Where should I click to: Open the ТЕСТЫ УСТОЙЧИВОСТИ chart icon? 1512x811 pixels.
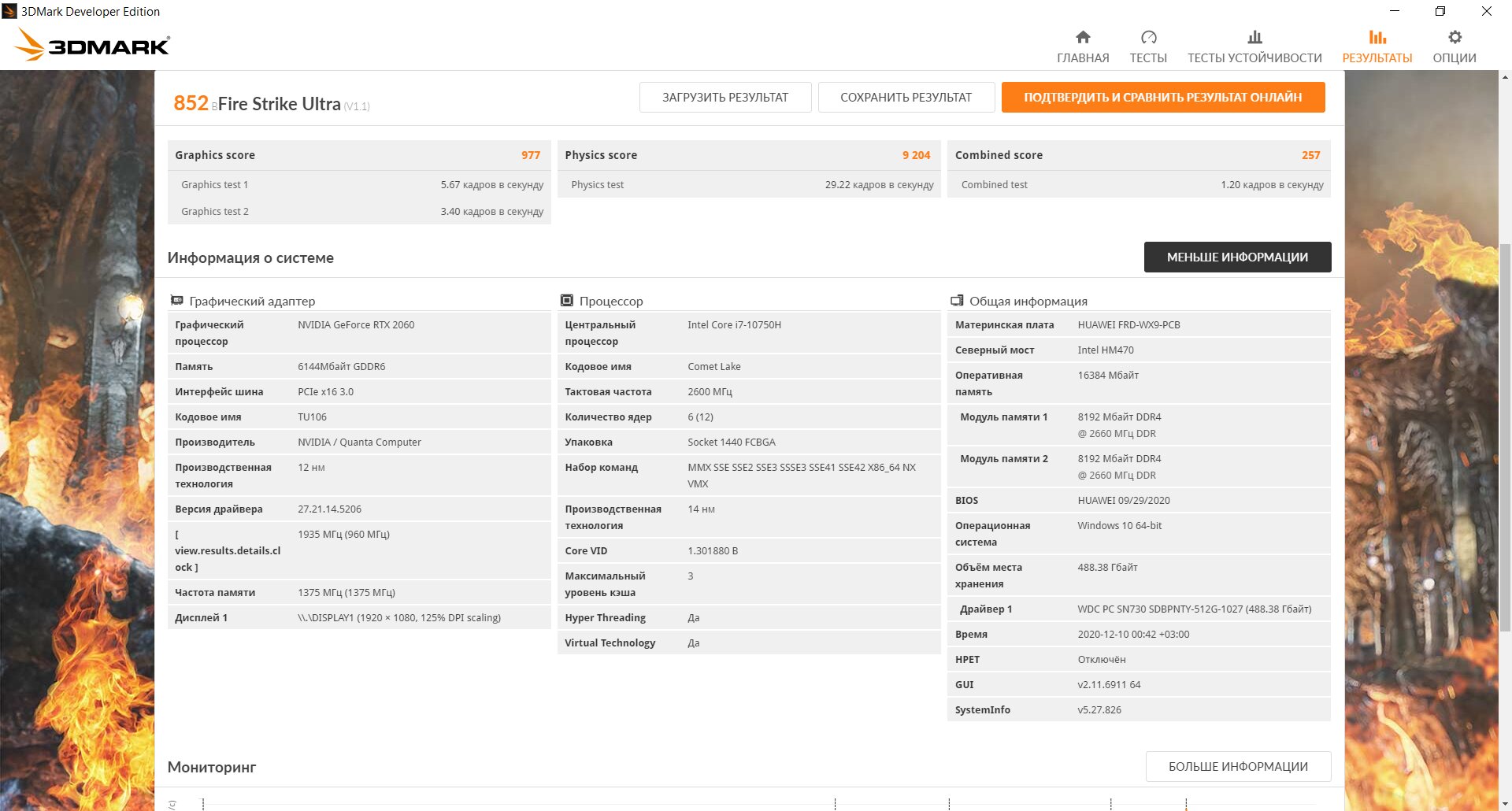1254,37
